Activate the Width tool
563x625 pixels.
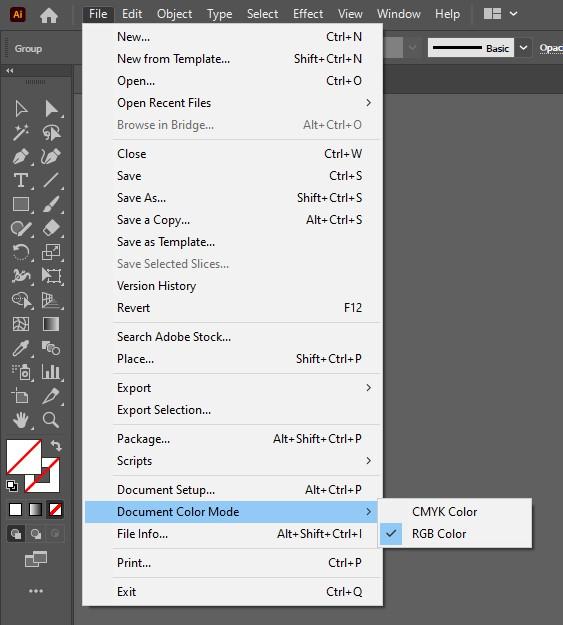(21, 276)
